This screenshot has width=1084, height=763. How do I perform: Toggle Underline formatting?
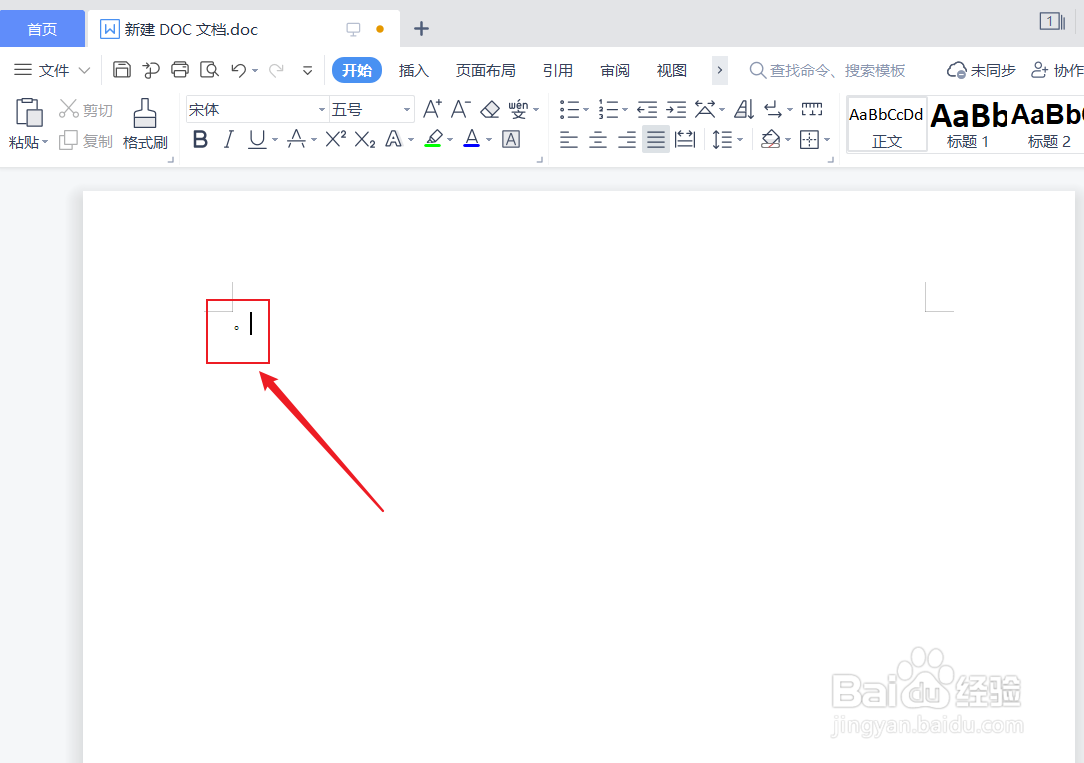257,140
